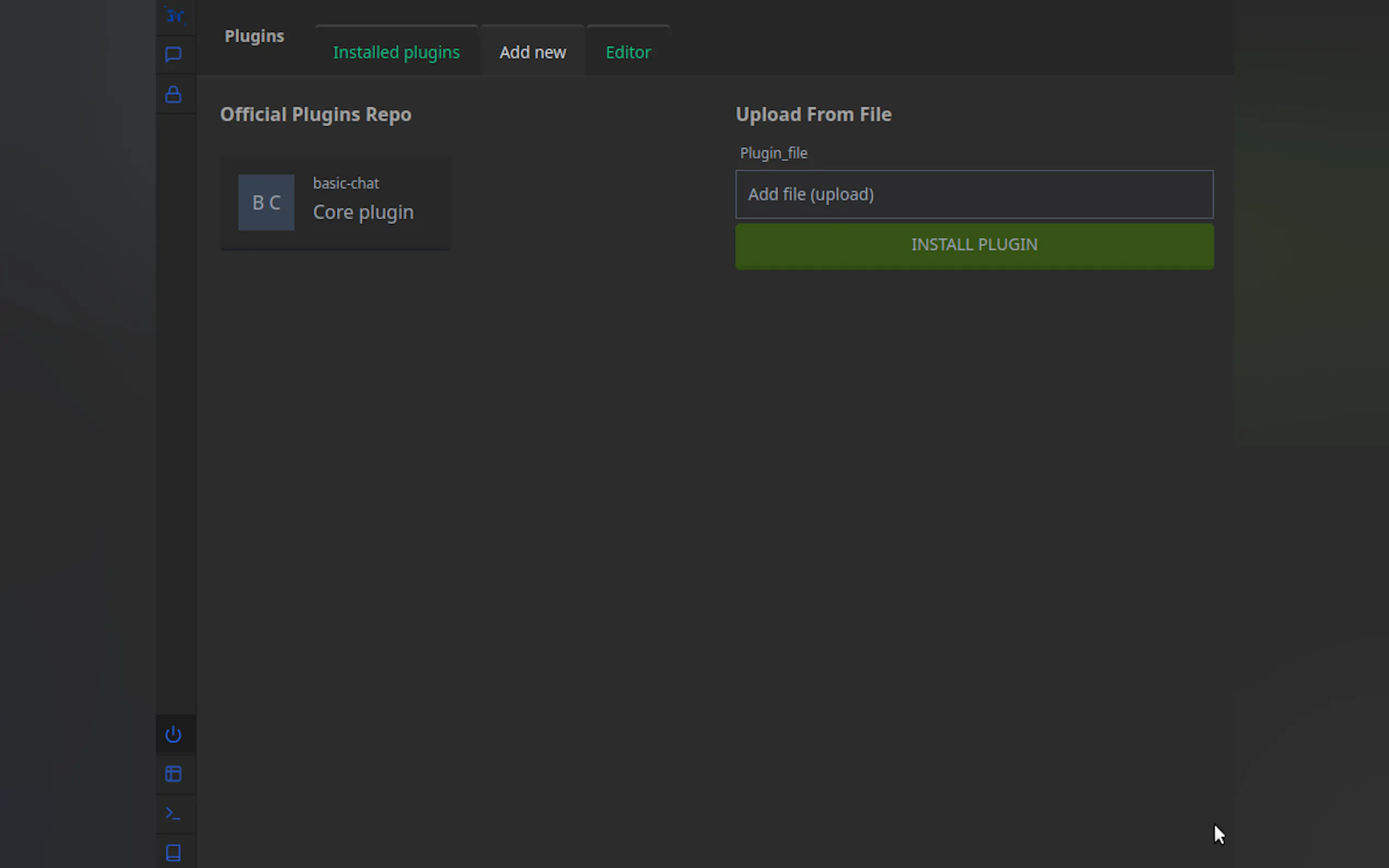Open the chat speech-bubble icon
The height and width of the screenshot is (868, 1389).
click(x=173, y=55)
